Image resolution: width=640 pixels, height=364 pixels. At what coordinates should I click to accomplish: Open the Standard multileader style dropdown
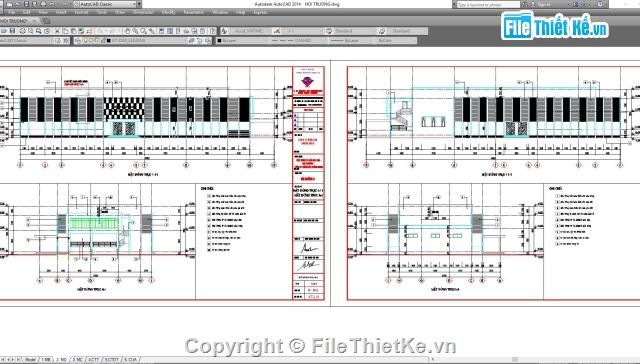(x=408, y=31)
